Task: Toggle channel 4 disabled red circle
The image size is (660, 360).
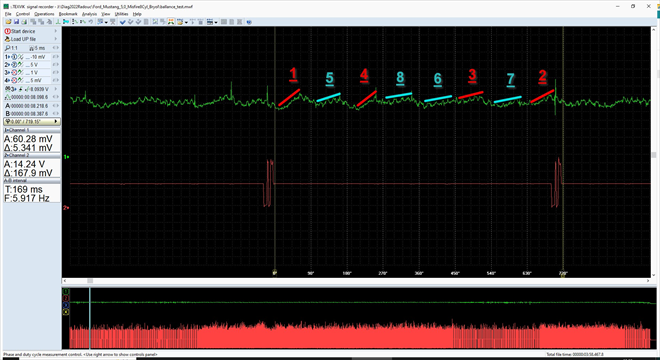Action: [13, 80]
